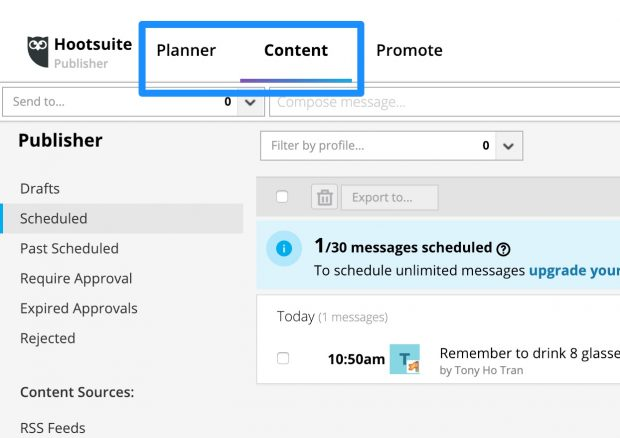Go to the Promote tab

[x=409, y=50]
